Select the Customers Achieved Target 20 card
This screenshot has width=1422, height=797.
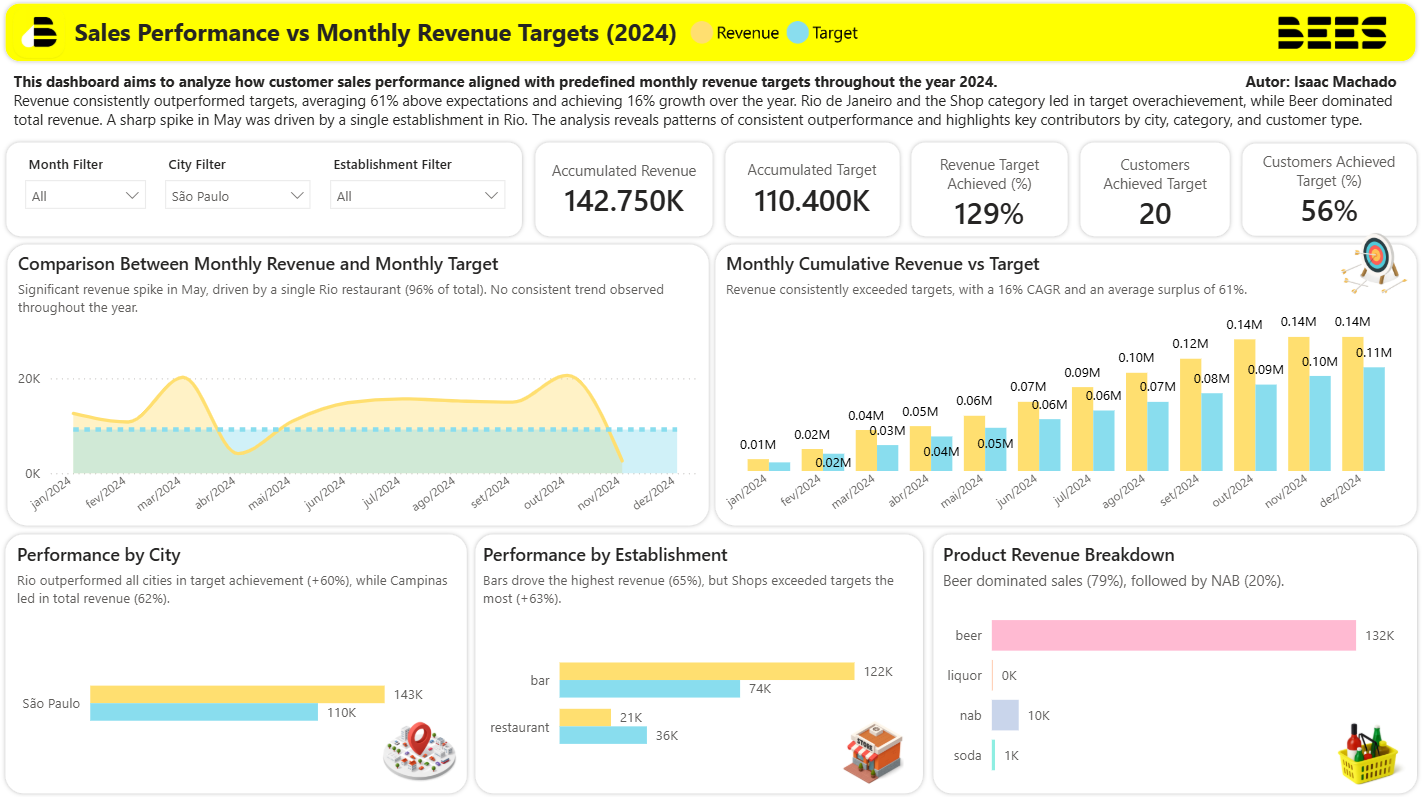[x=1155, y=189]
